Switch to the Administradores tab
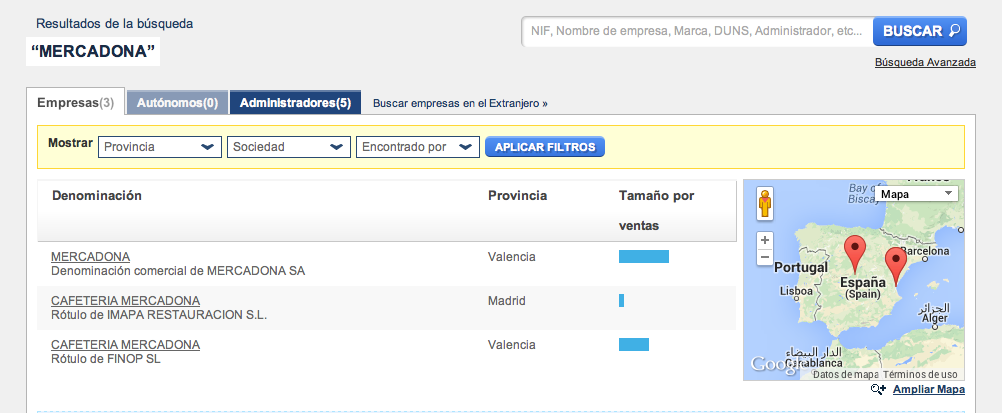This screenshot has width=1002, height=413. [295, 102]
